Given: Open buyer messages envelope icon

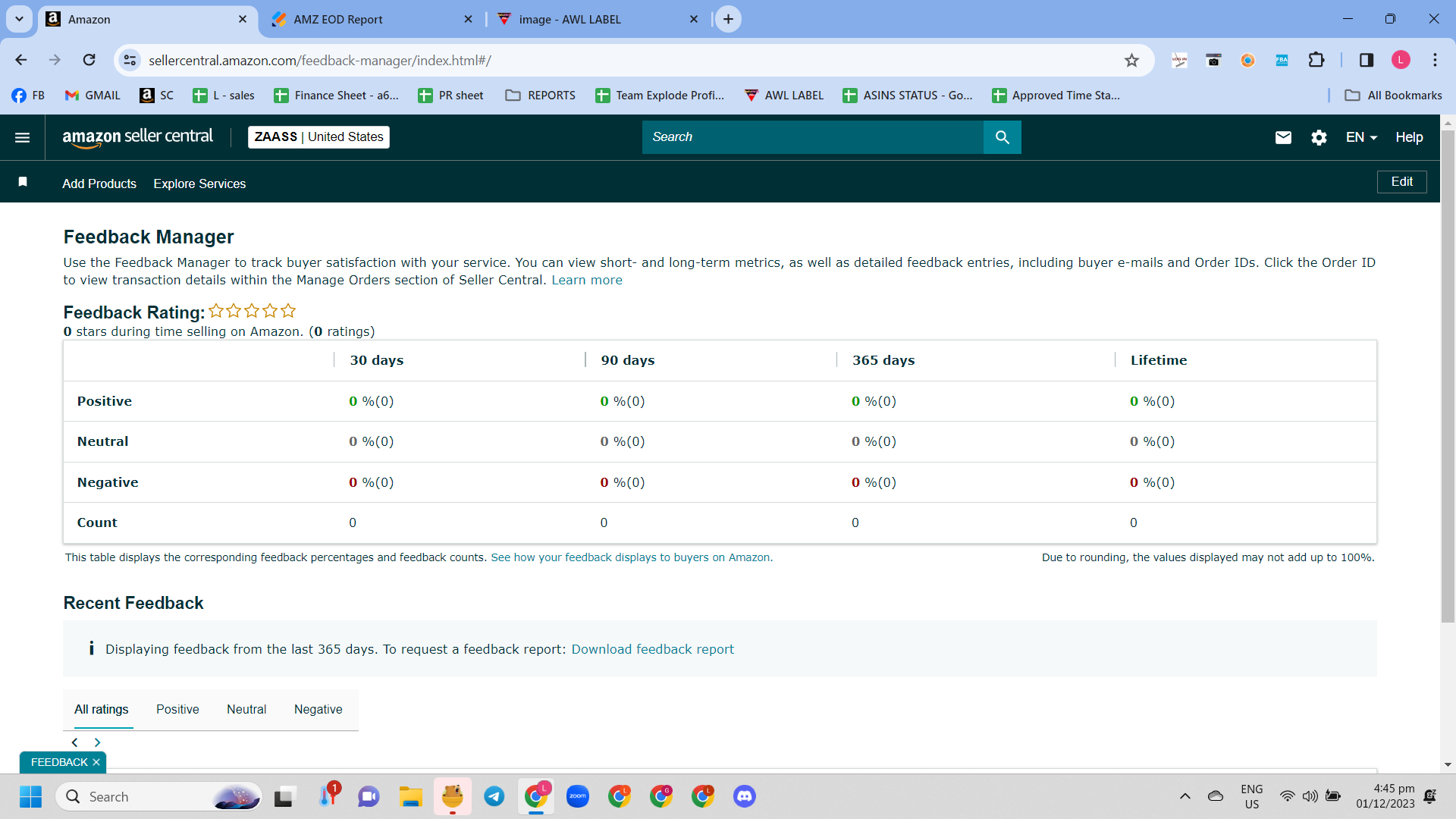Looking at the screenshot, I should click(x=1283, y=137).
